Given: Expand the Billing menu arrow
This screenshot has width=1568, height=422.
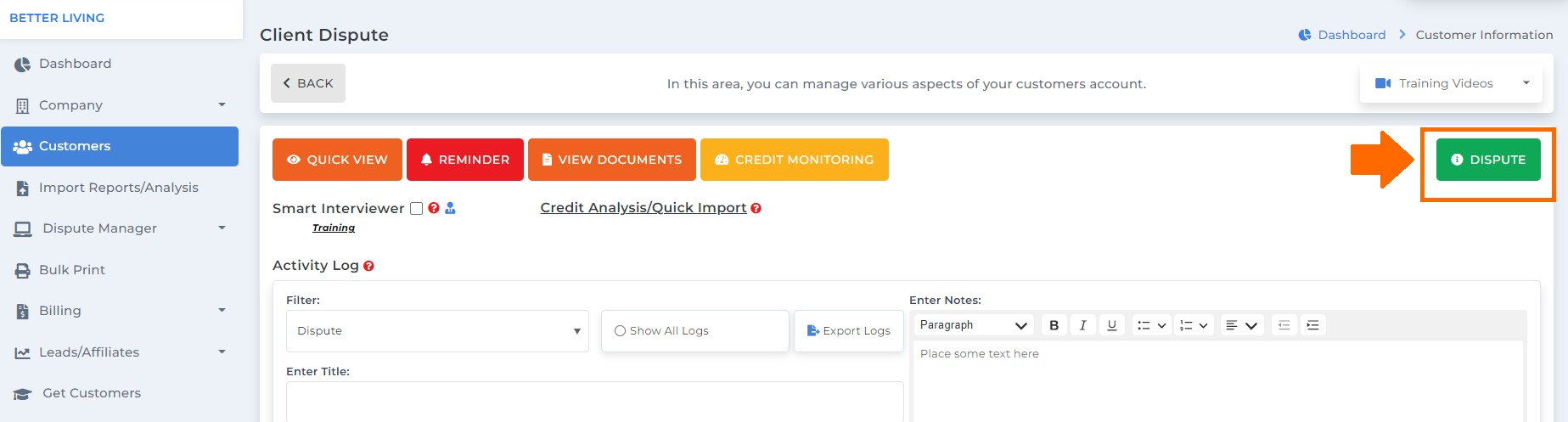Looking at the screenshot, I should 222,311.
